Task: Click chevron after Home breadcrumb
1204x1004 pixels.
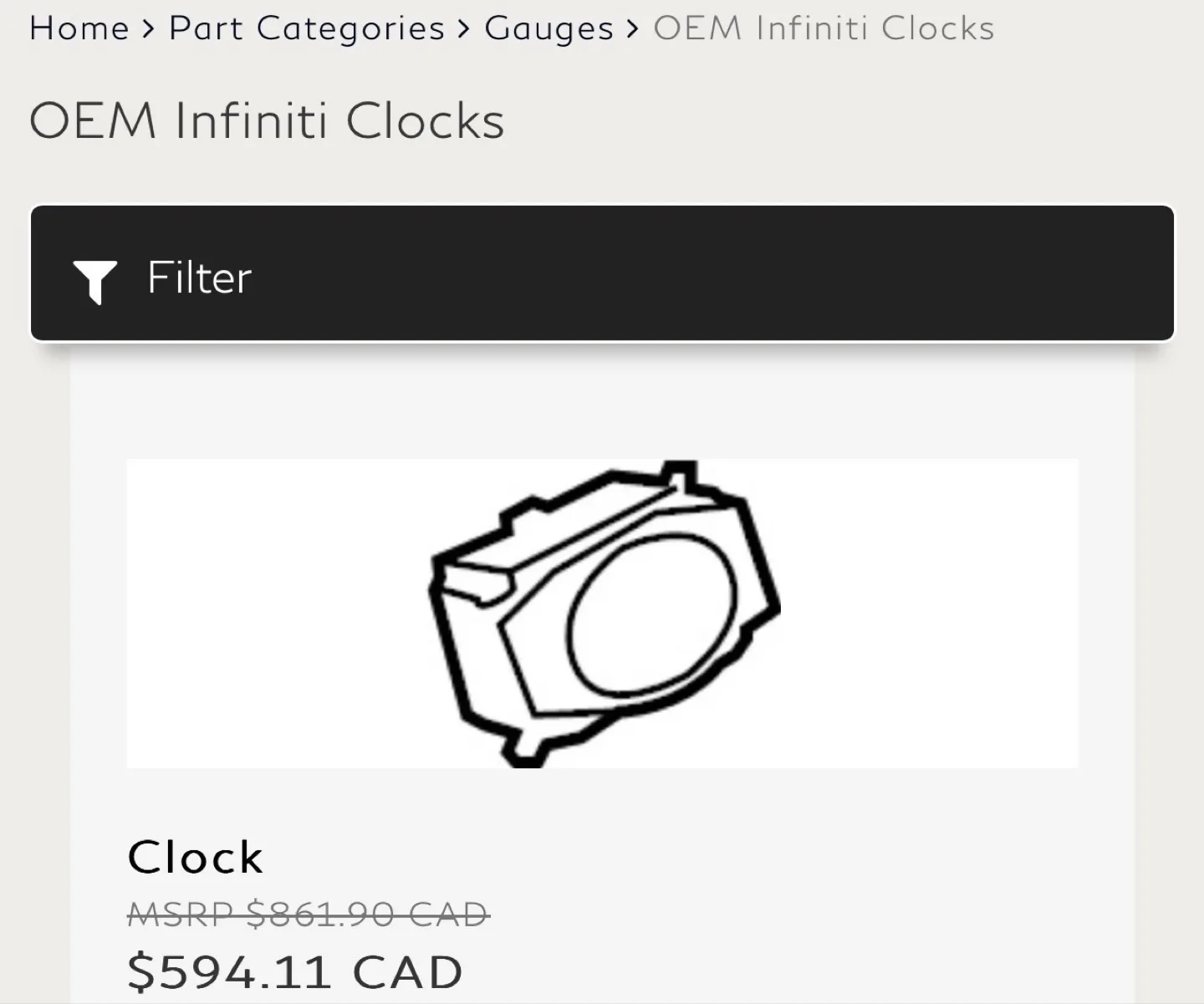Action: point(149,30)
